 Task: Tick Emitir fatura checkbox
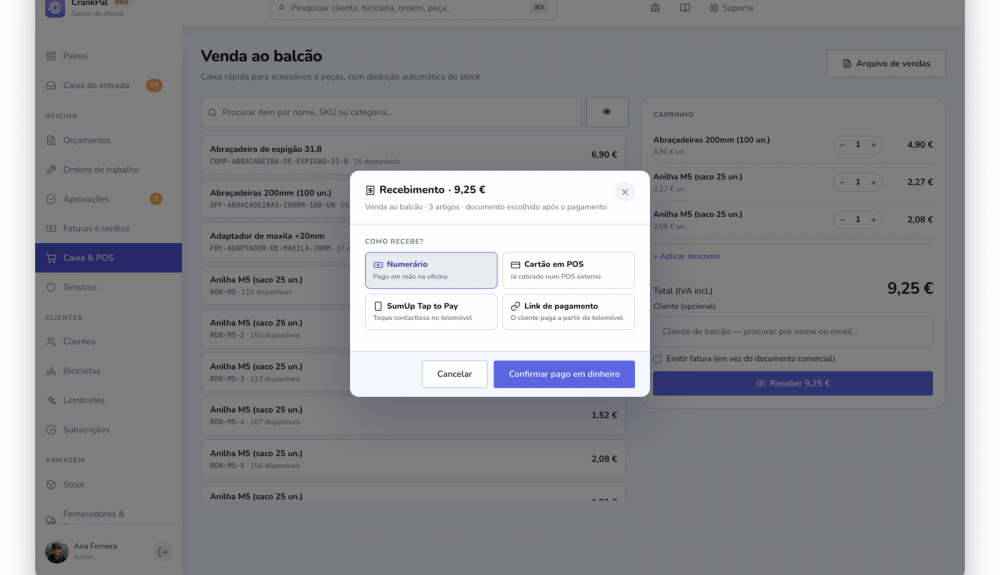657,359
